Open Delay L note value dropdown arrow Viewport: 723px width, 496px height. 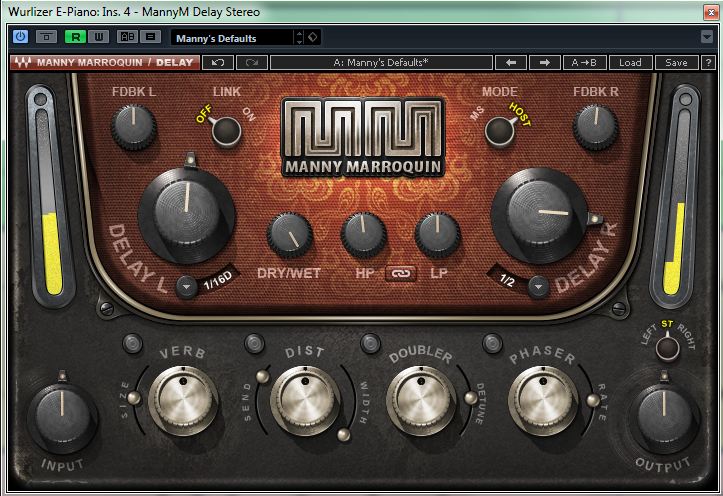pyautogui.click(x=186, y=287)
